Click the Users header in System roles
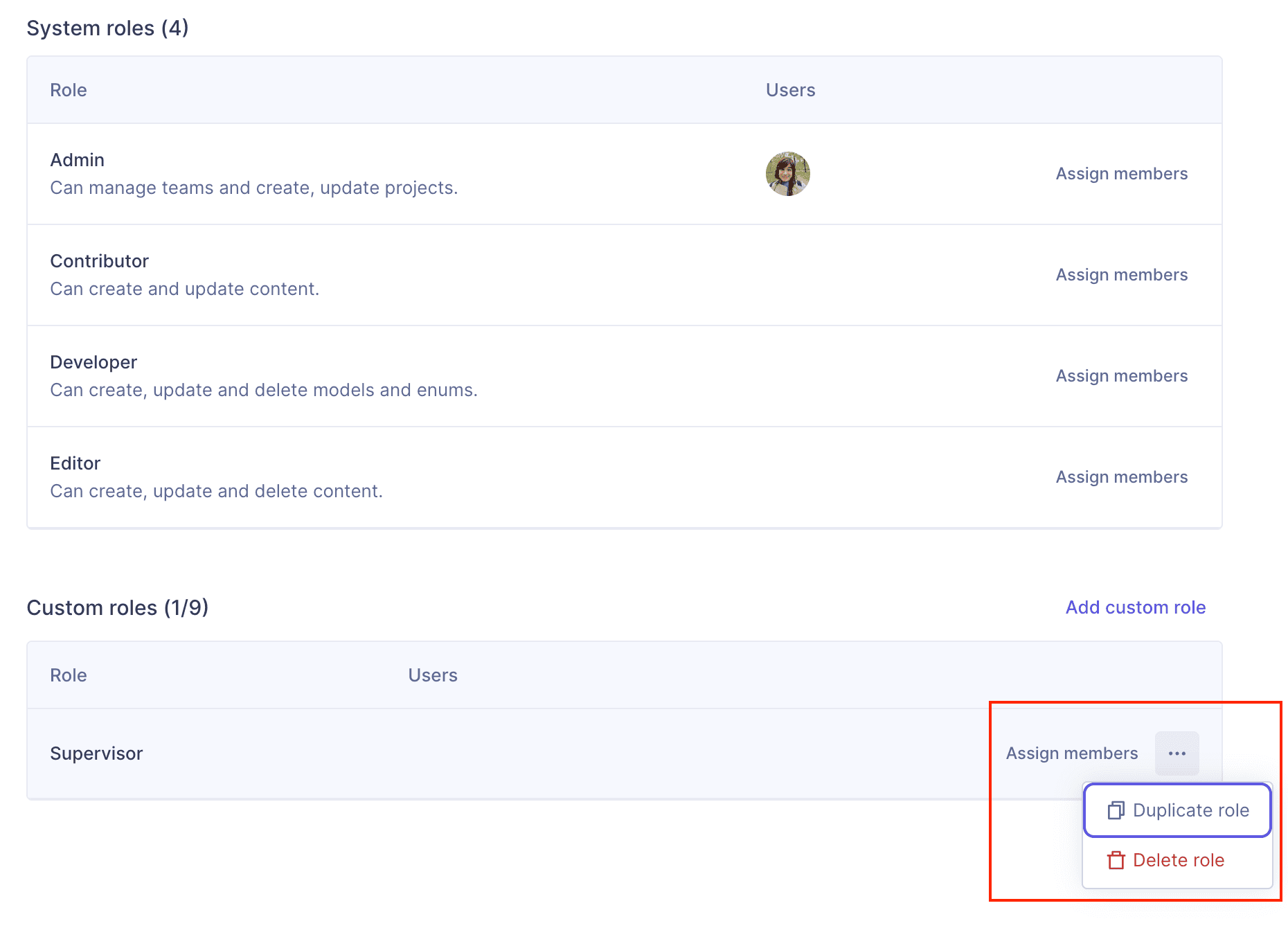This screenshot has height=928, width=1288. point(790,90)
